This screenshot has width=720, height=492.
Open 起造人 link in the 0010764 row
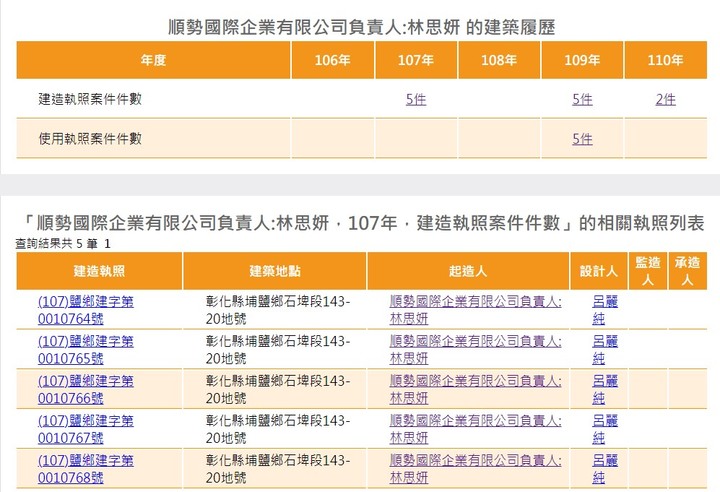[x=475, y=310]
